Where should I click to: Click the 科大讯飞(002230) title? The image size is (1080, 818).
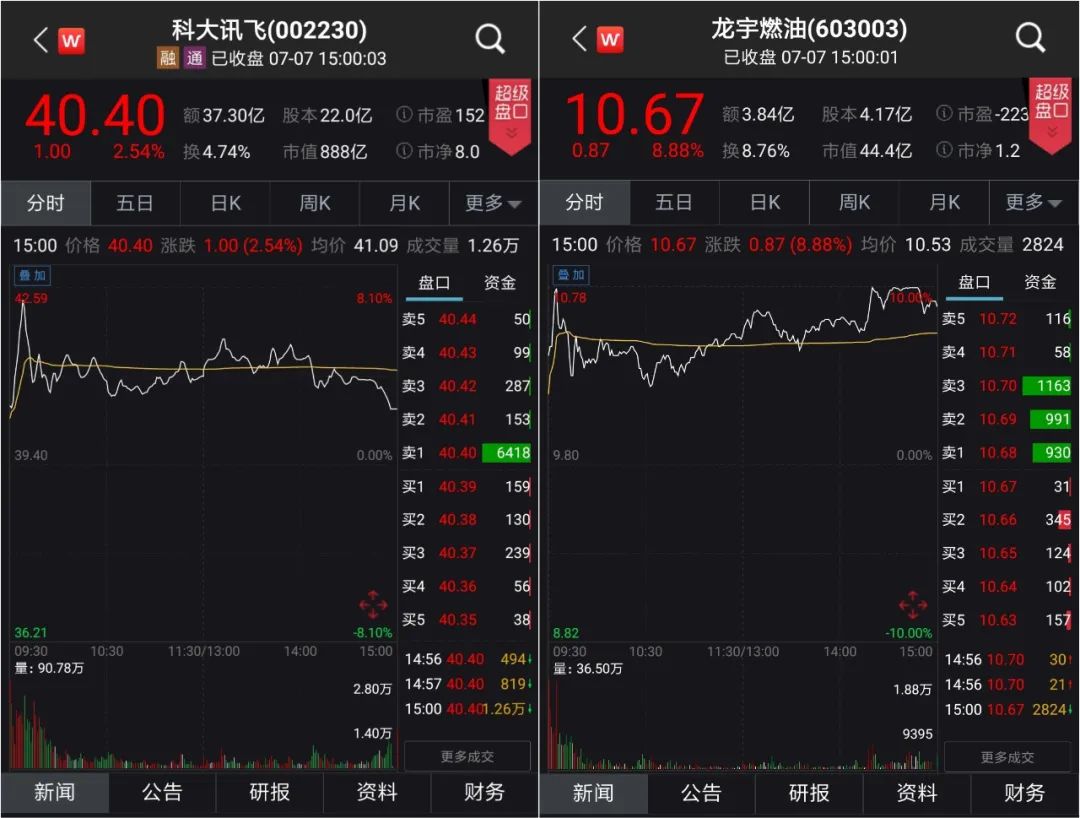tap(269, 30)
